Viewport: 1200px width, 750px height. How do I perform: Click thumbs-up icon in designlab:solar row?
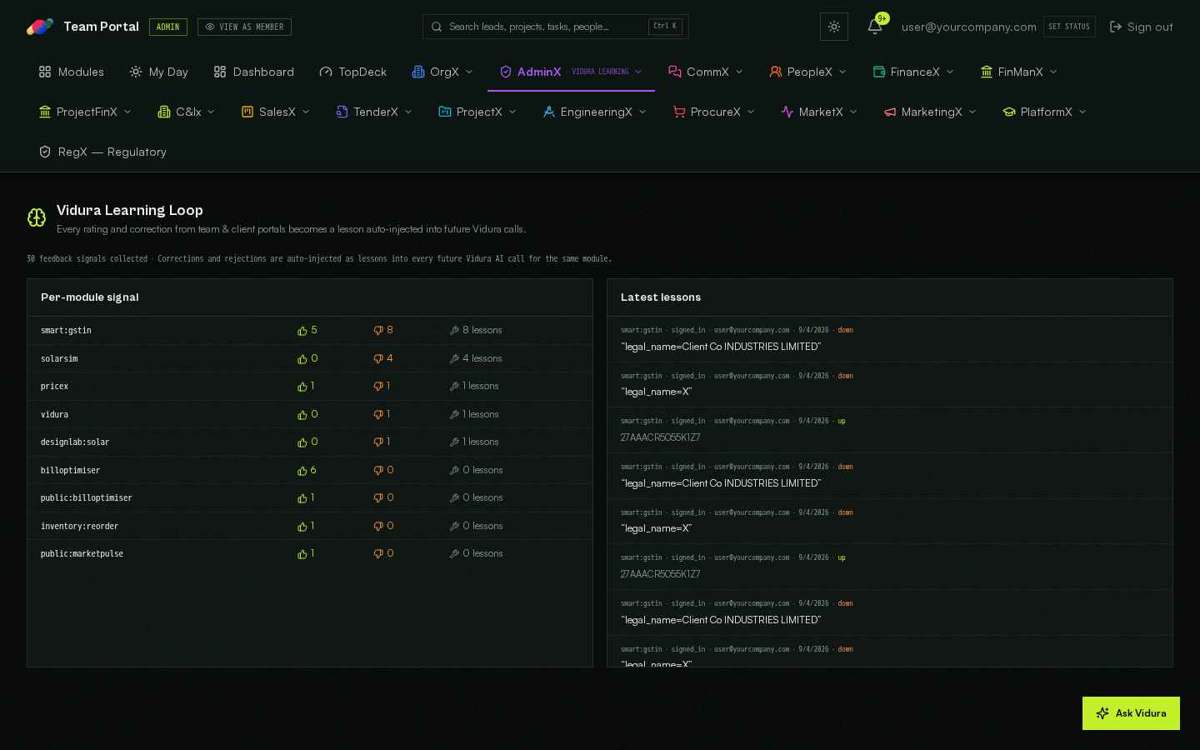coord(302,442)
